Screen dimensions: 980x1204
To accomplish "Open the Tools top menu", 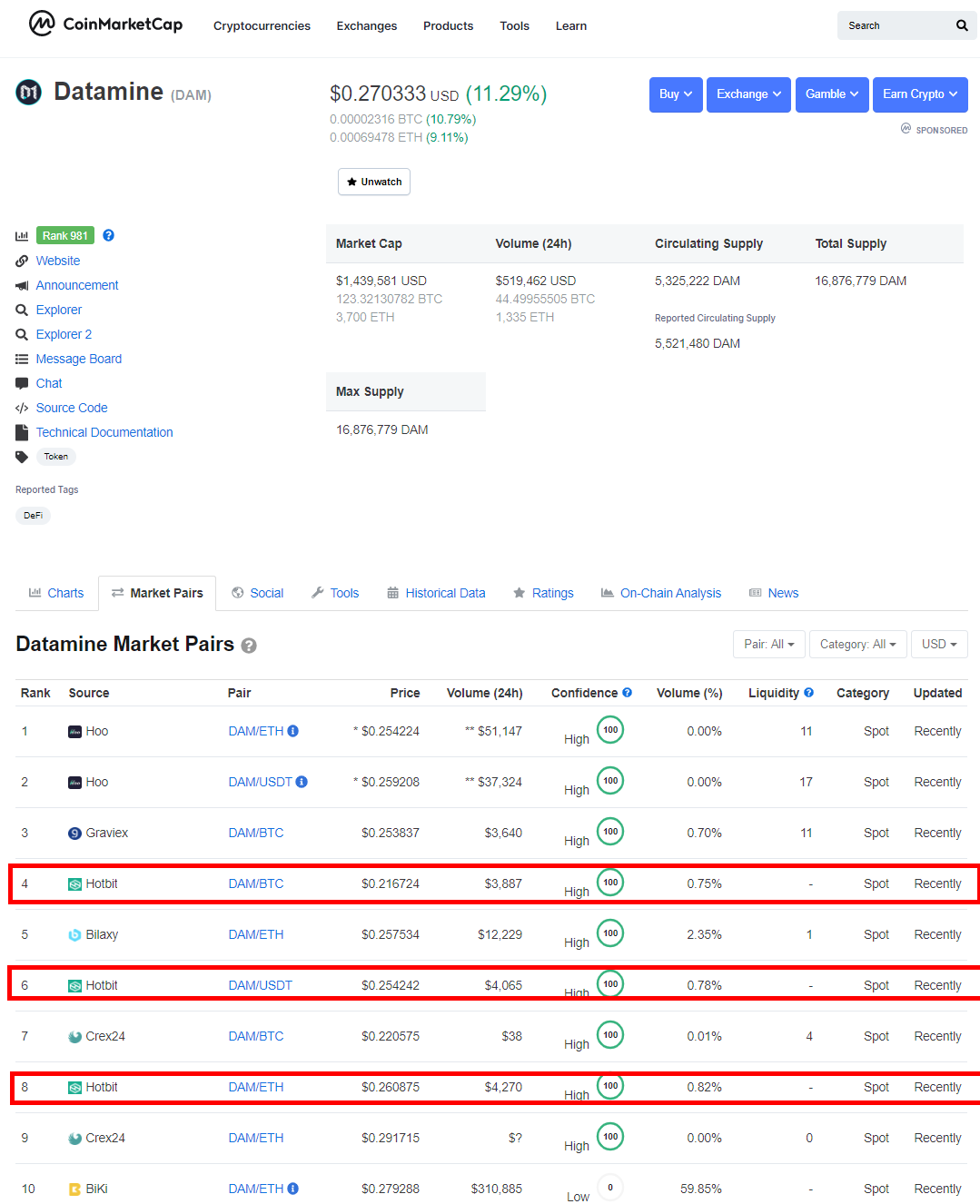I will coord(514,25).
